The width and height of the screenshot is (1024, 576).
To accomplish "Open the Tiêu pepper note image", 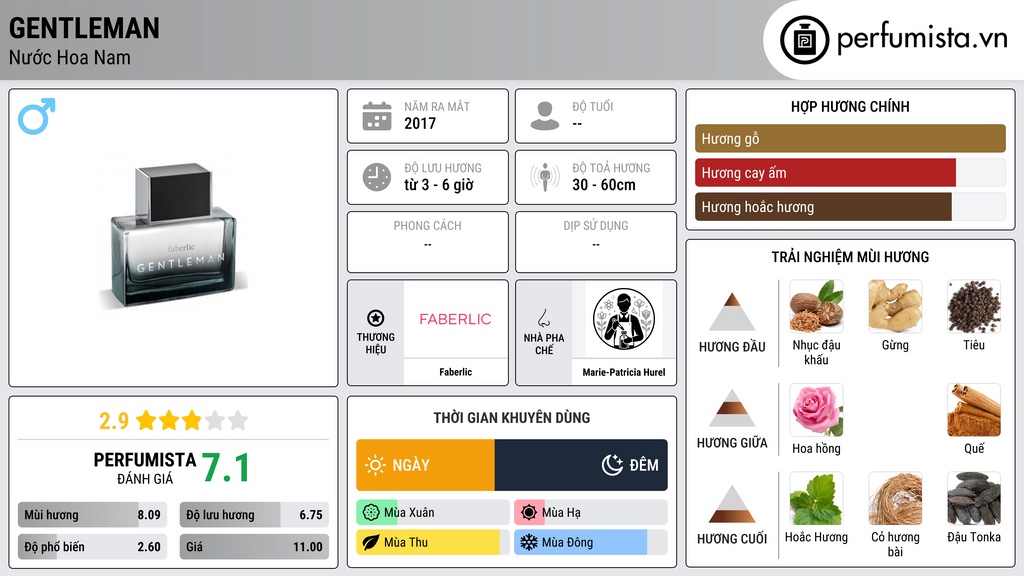I will click(x=974, y=306).
